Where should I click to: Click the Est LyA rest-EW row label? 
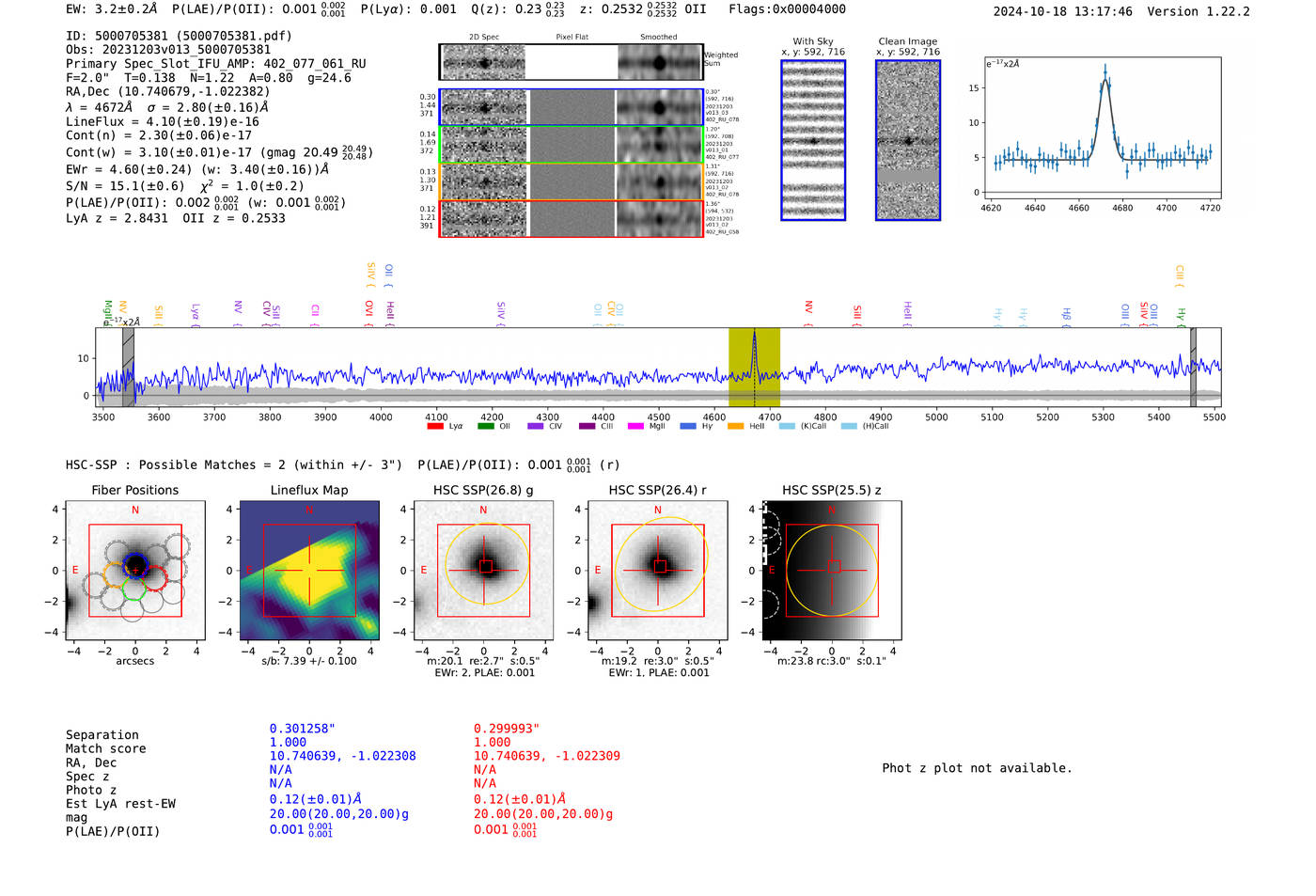pos(120,804)
